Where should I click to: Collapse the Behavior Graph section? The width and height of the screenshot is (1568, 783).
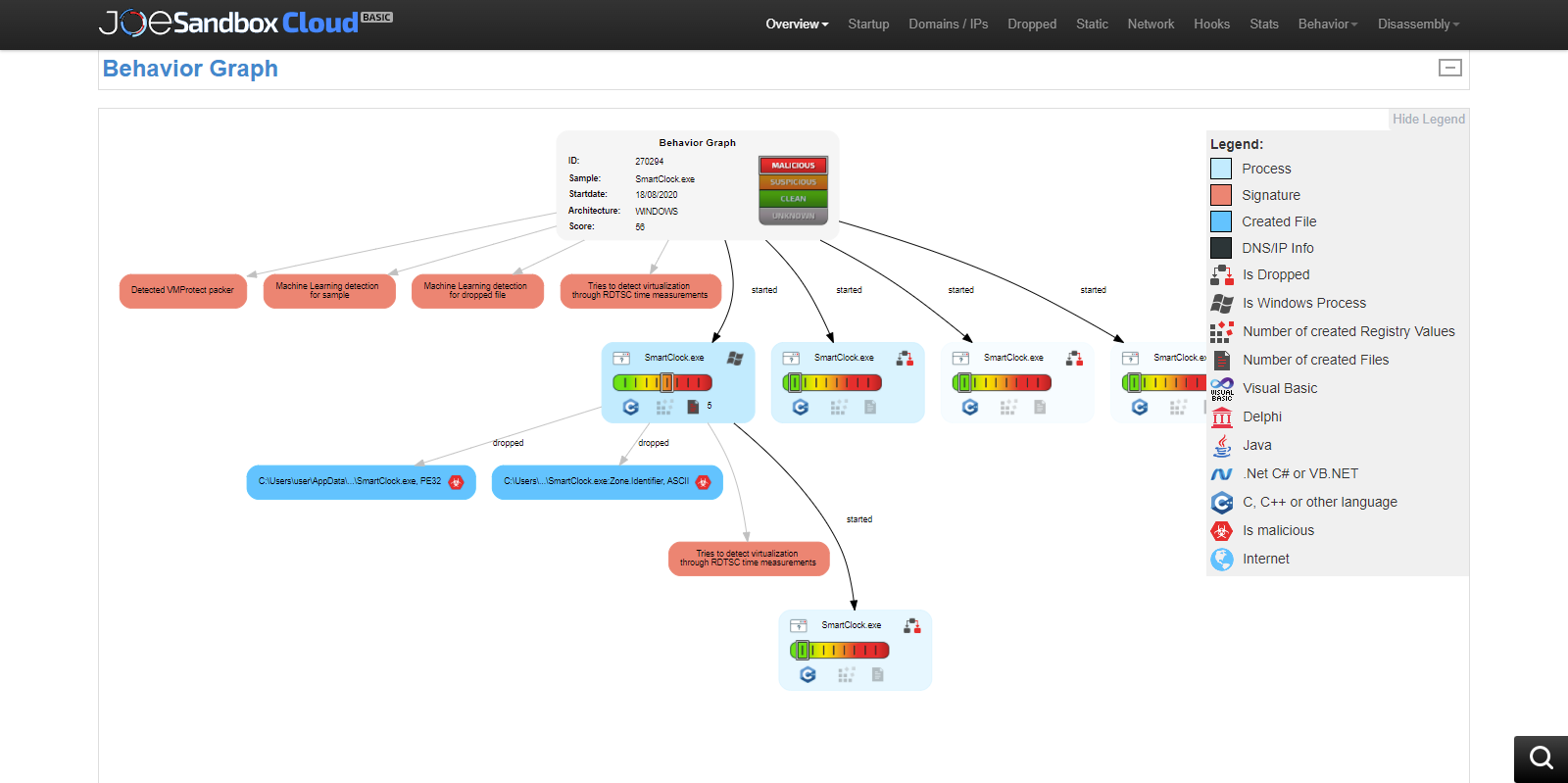(1449, 68)
